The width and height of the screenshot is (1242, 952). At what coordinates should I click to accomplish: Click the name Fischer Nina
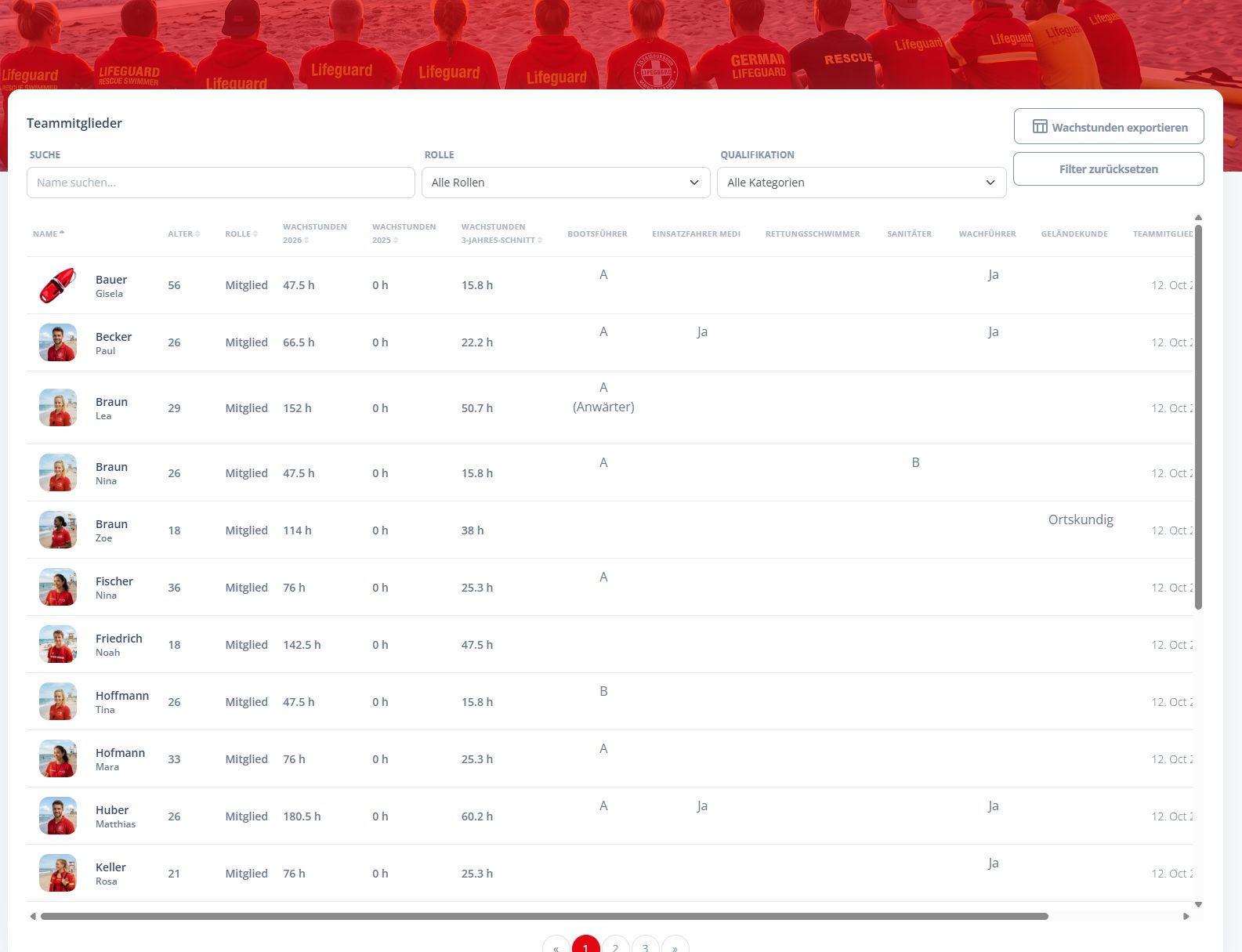114,588
